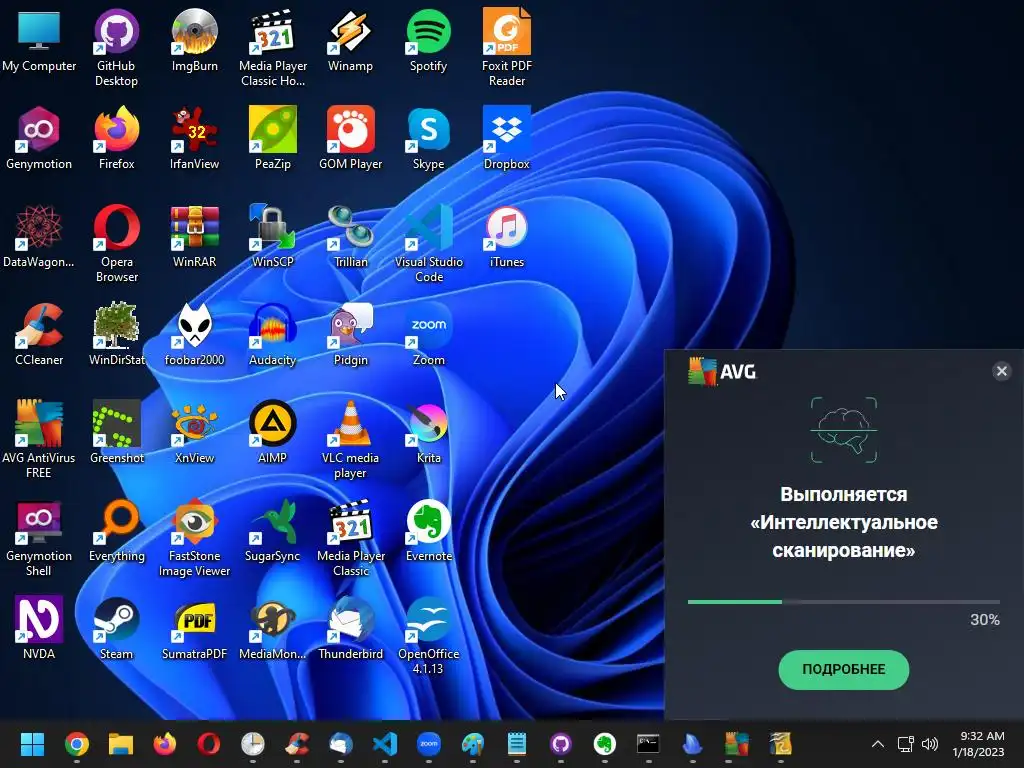
Task: Select the VLC media player icon
Action: coord(350,439)
